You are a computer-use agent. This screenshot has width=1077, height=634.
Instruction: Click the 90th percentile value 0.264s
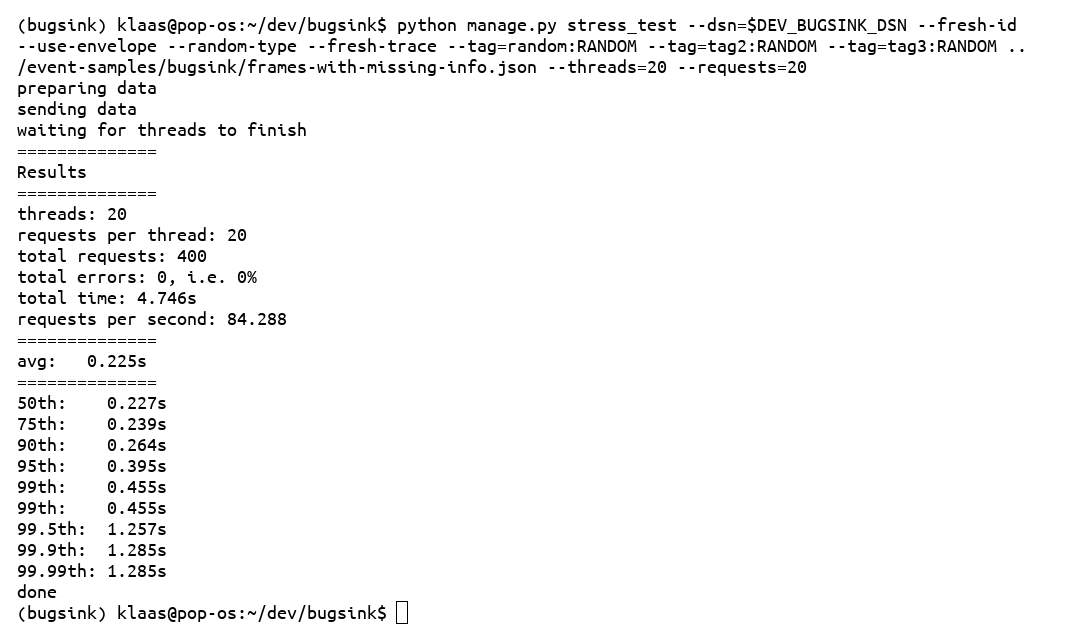137,445
